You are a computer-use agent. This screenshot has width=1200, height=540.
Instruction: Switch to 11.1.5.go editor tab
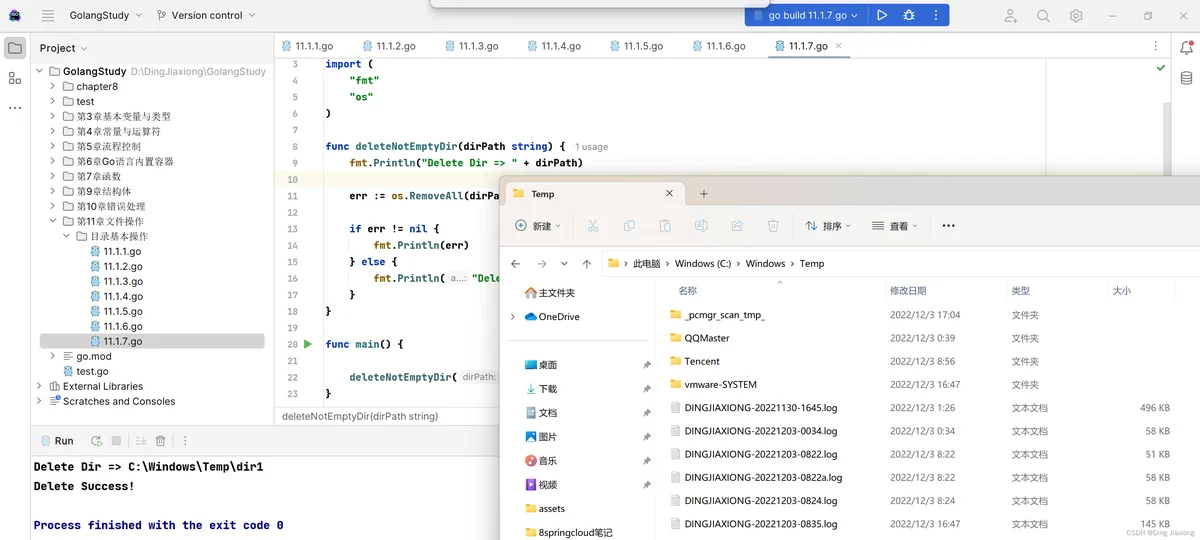(x=636, y=46)
